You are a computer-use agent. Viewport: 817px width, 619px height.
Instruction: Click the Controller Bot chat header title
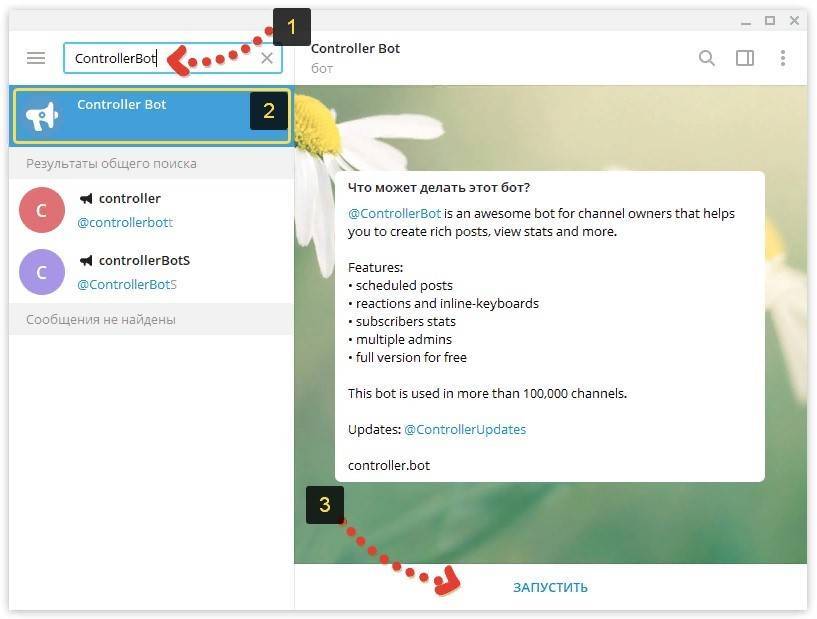point(355,48)
